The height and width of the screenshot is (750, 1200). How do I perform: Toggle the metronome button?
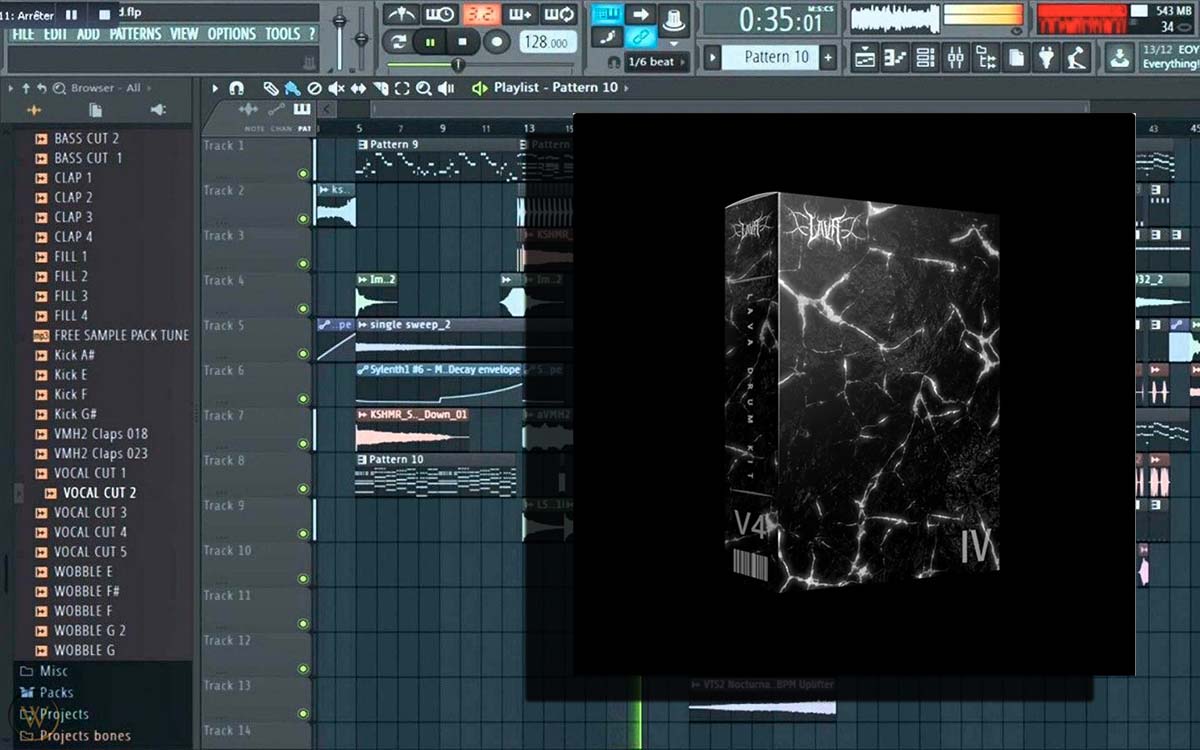pos(400,15)
